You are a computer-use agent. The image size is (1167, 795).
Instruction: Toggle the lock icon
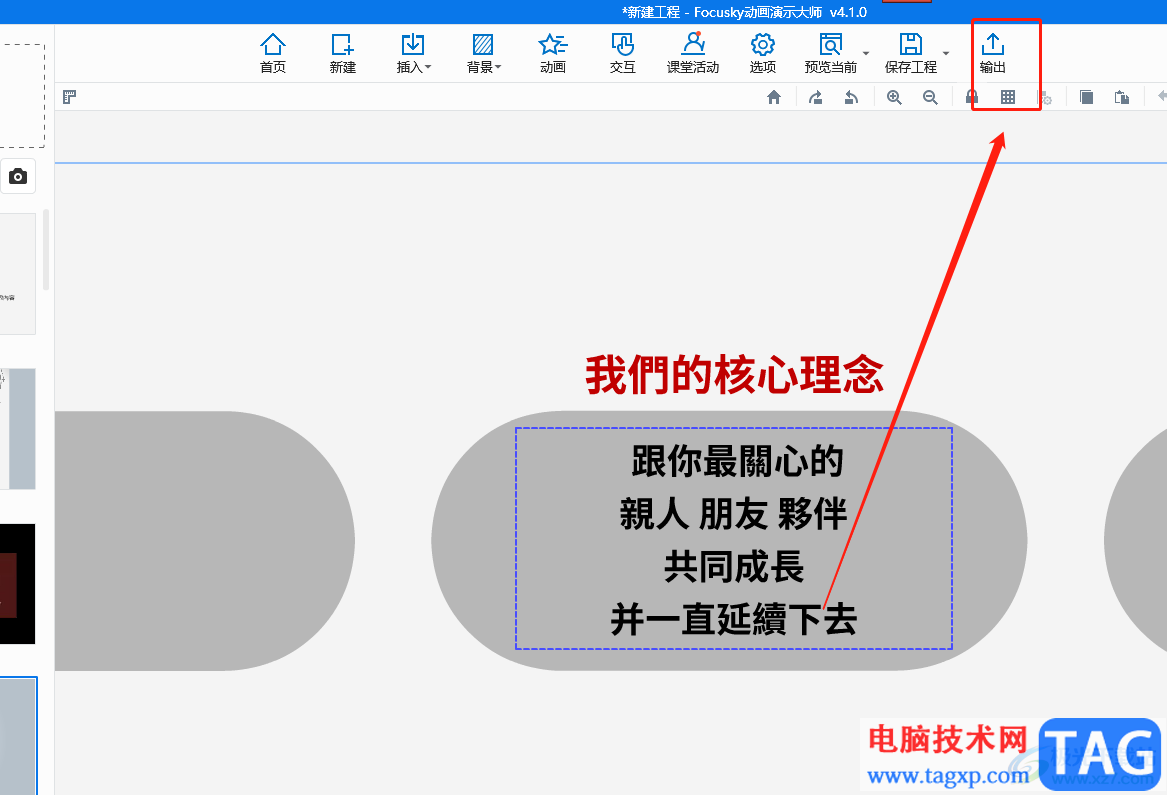point(971,97)
